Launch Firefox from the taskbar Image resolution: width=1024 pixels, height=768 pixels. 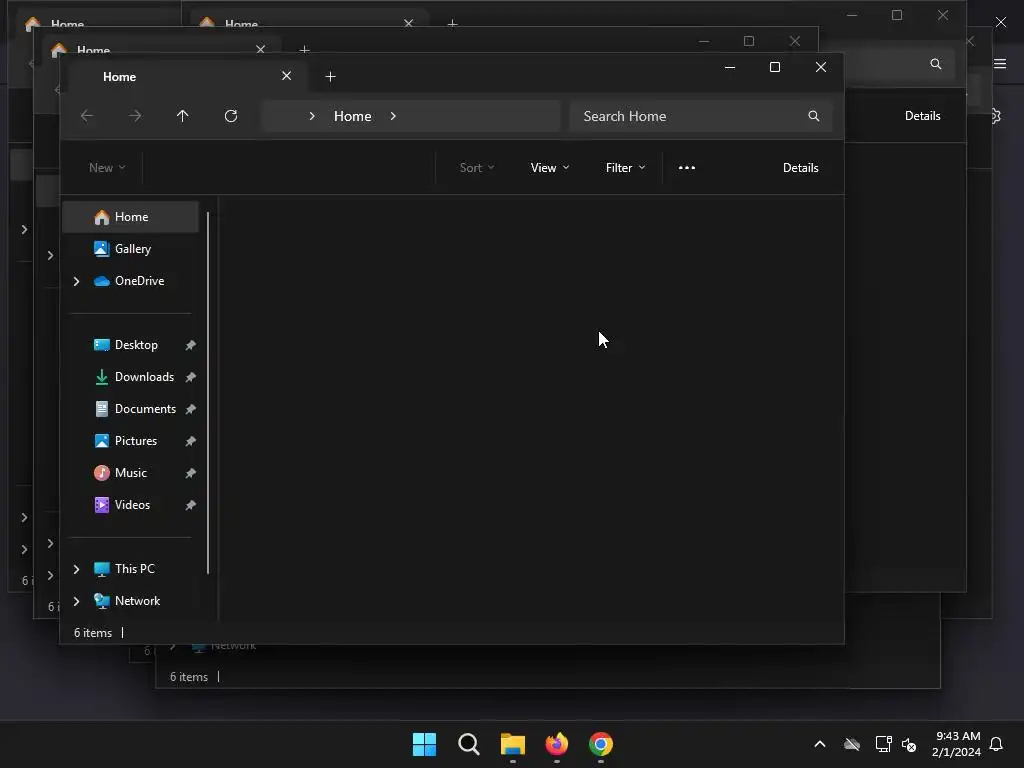pyautogui.click(x=556, y=744)
